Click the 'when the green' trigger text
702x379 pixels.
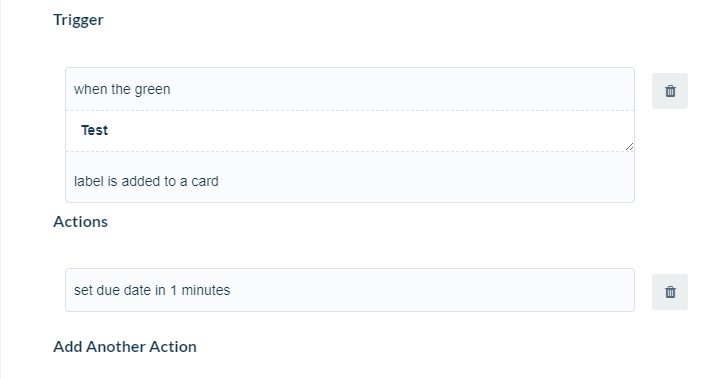click(122, 89)
